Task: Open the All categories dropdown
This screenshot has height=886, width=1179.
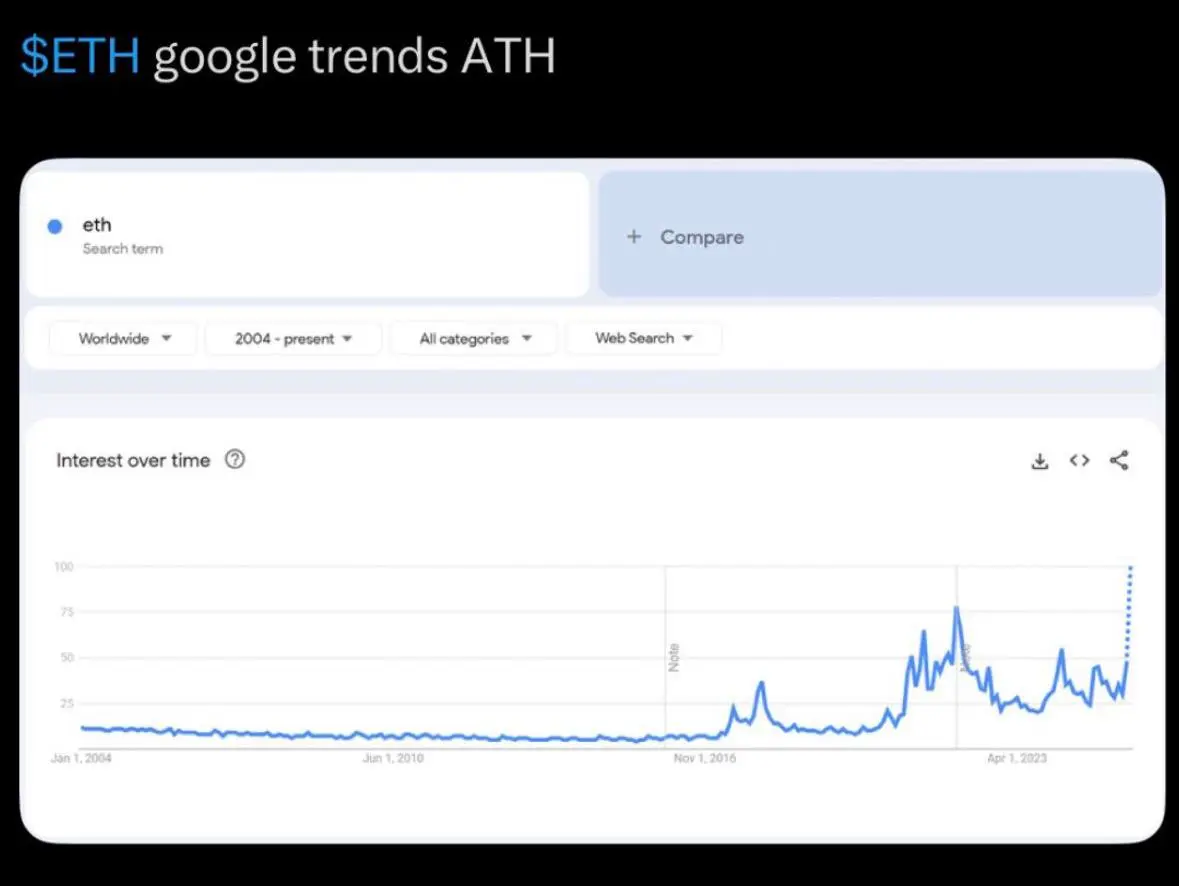Action: pyautogui.click(x=474, y=338)
